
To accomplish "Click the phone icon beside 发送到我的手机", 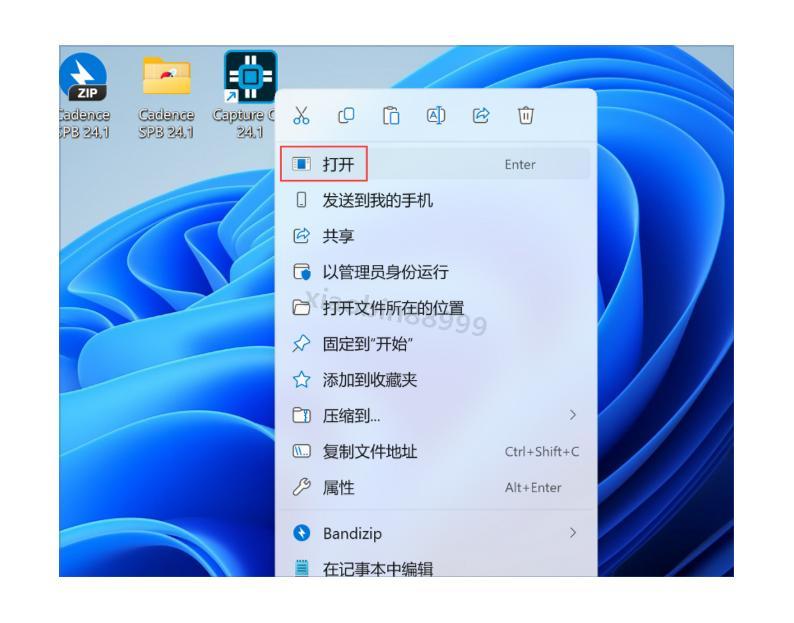I will click(x=301, y=200).
